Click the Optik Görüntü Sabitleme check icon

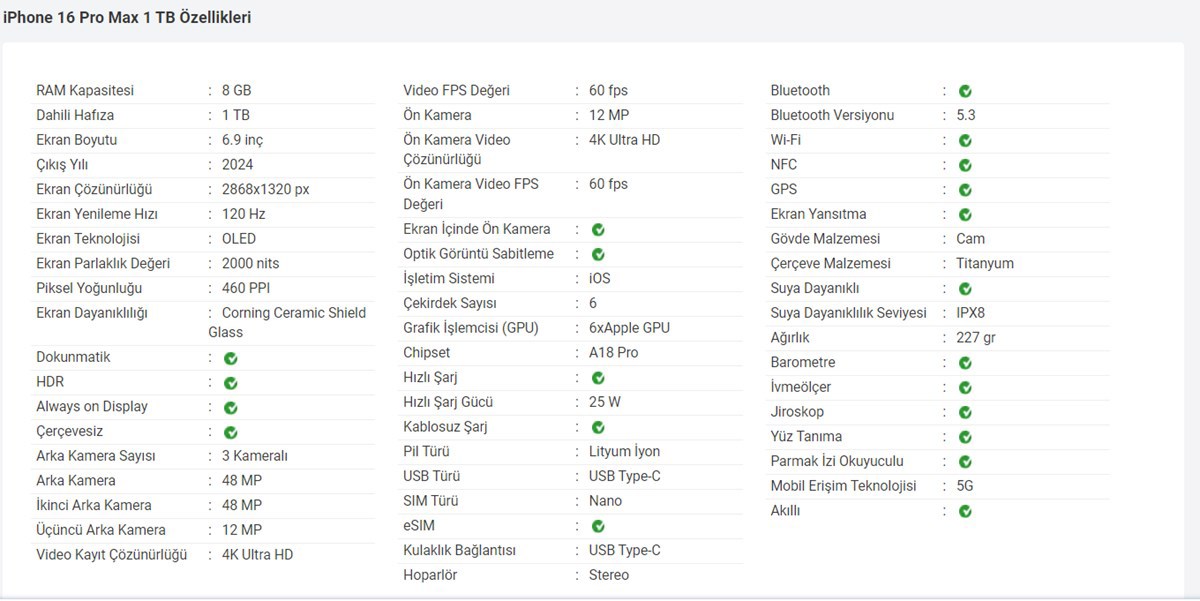(x=598, y=255)
